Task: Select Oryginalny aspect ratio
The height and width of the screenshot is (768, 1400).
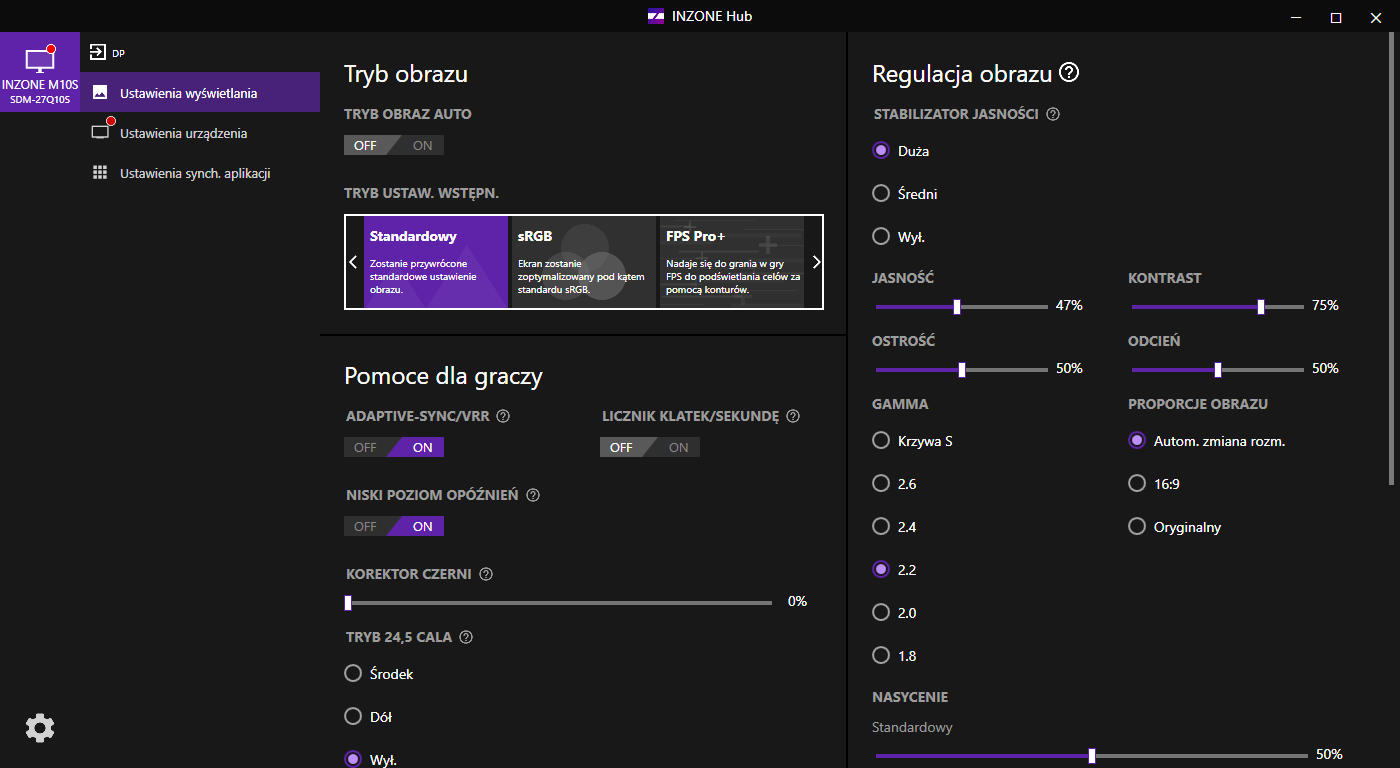Action: [1137, 526]
